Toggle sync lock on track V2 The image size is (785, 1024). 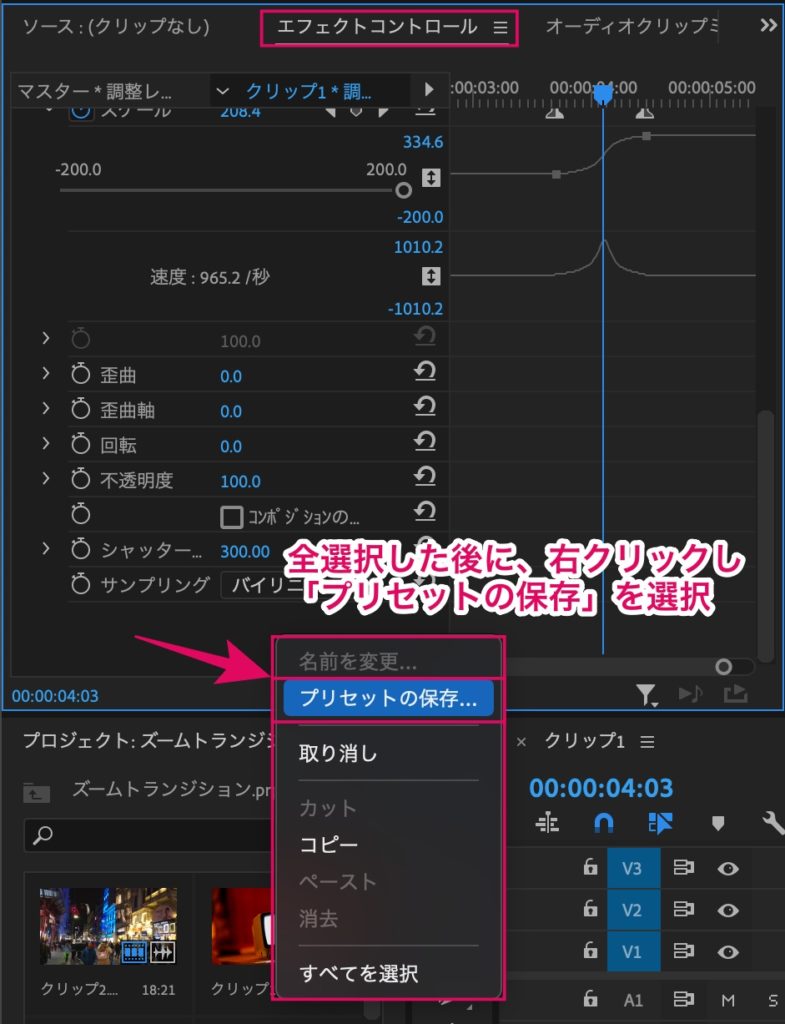(684, 909)
